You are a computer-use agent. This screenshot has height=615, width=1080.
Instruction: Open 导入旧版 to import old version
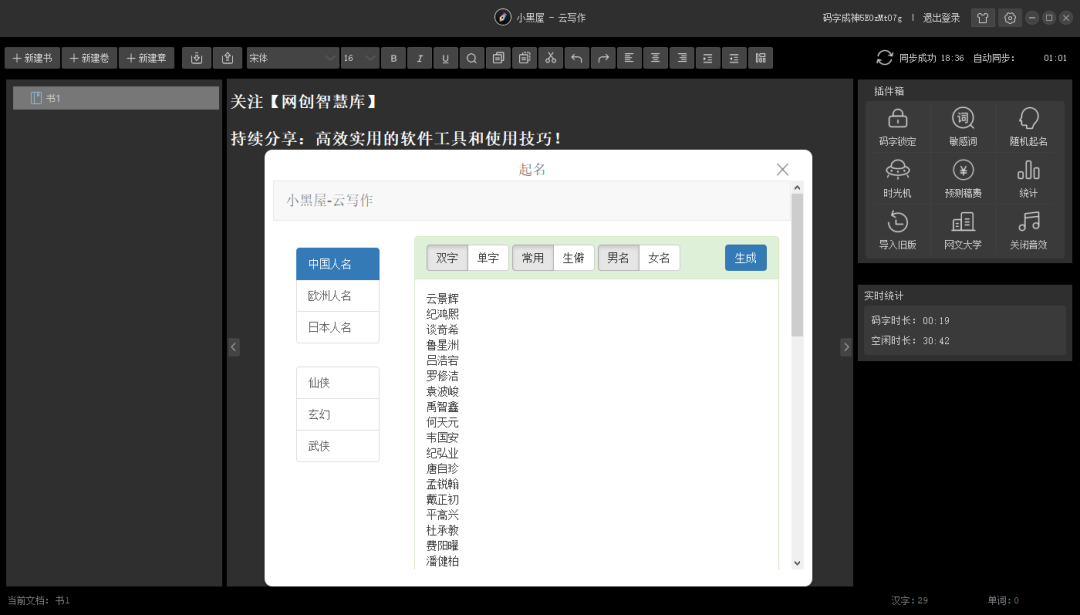(897, 230)
